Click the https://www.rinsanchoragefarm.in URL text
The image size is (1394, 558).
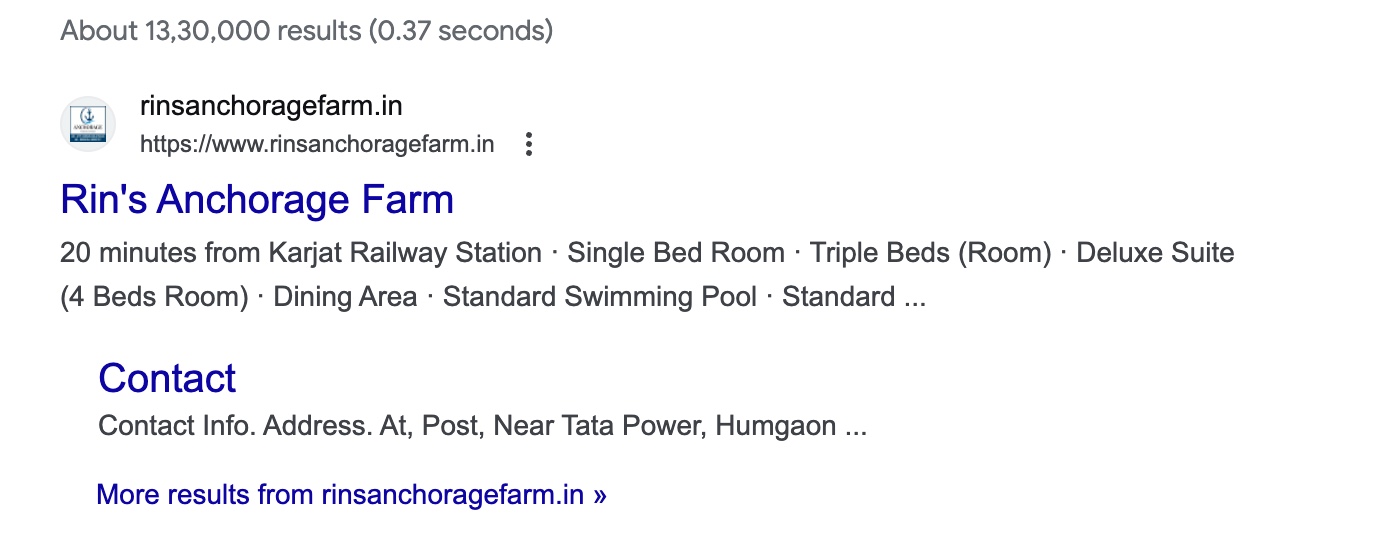click(x=317, y=145)
